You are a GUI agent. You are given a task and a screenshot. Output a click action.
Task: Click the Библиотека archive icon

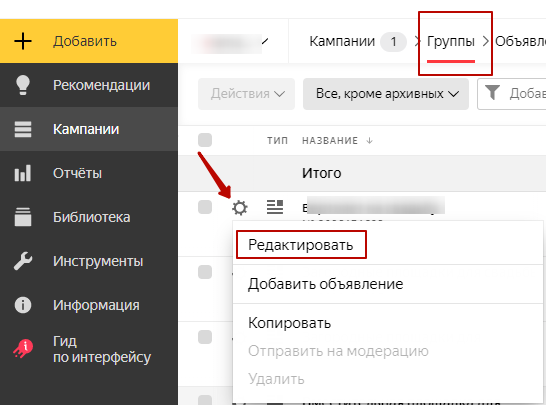click(23, 217)
